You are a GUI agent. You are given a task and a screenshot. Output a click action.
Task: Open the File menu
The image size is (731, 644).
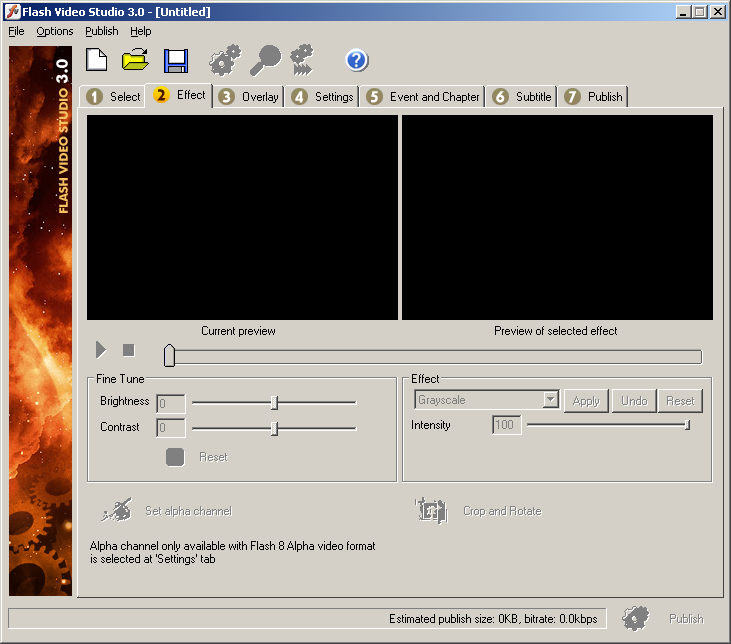click(x=16, y=31)
